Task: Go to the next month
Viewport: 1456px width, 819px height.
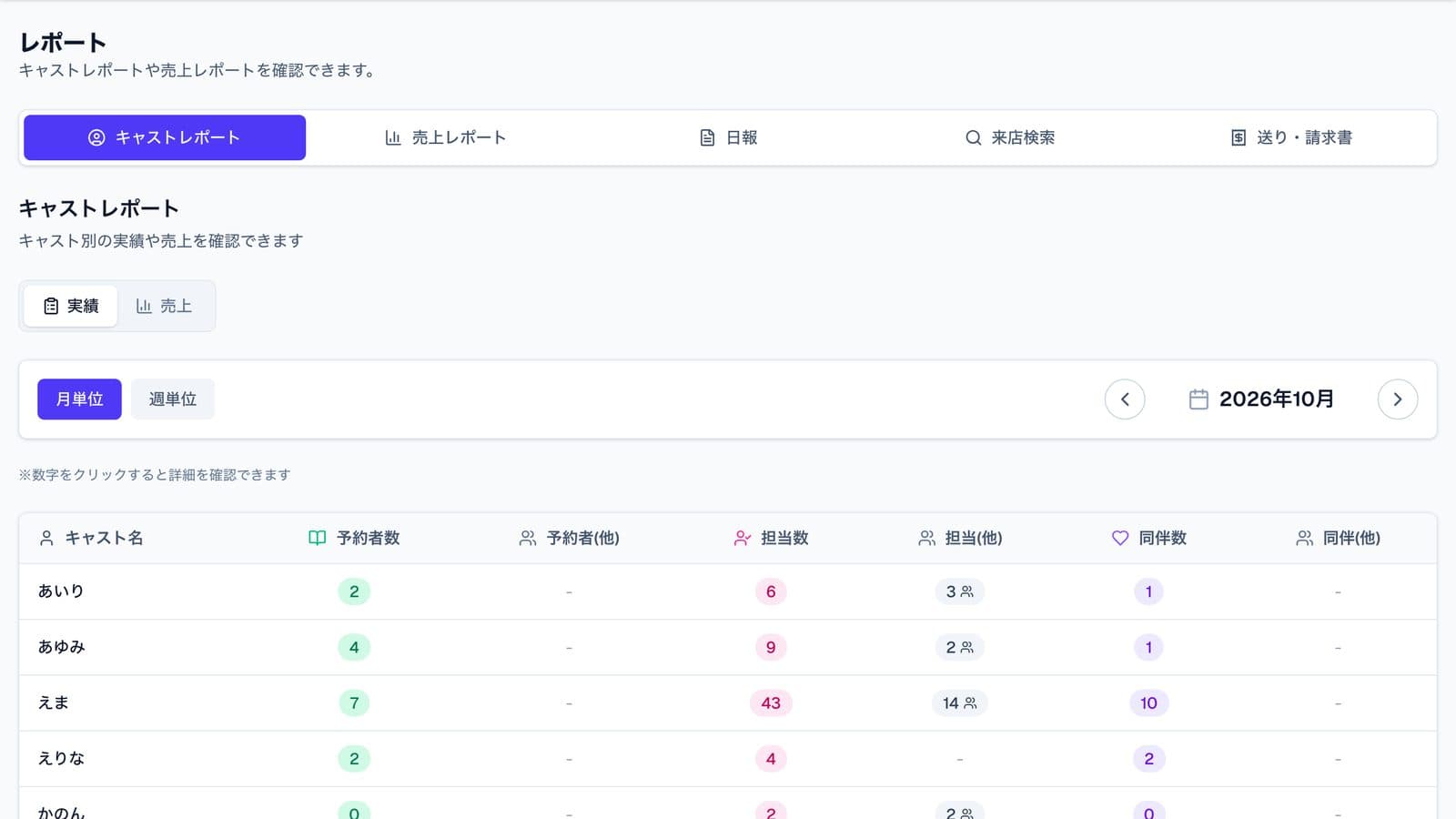Action: coord(1398,399)
